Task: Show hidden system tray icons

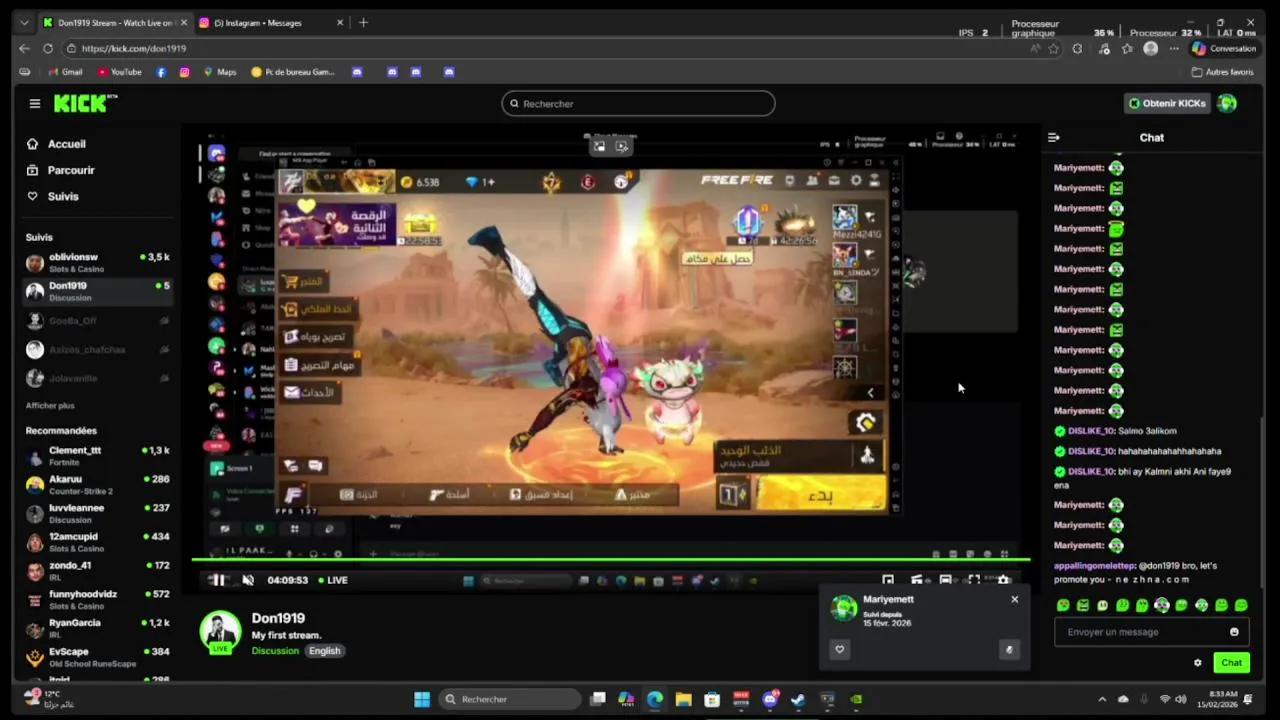Action: 1102,699
